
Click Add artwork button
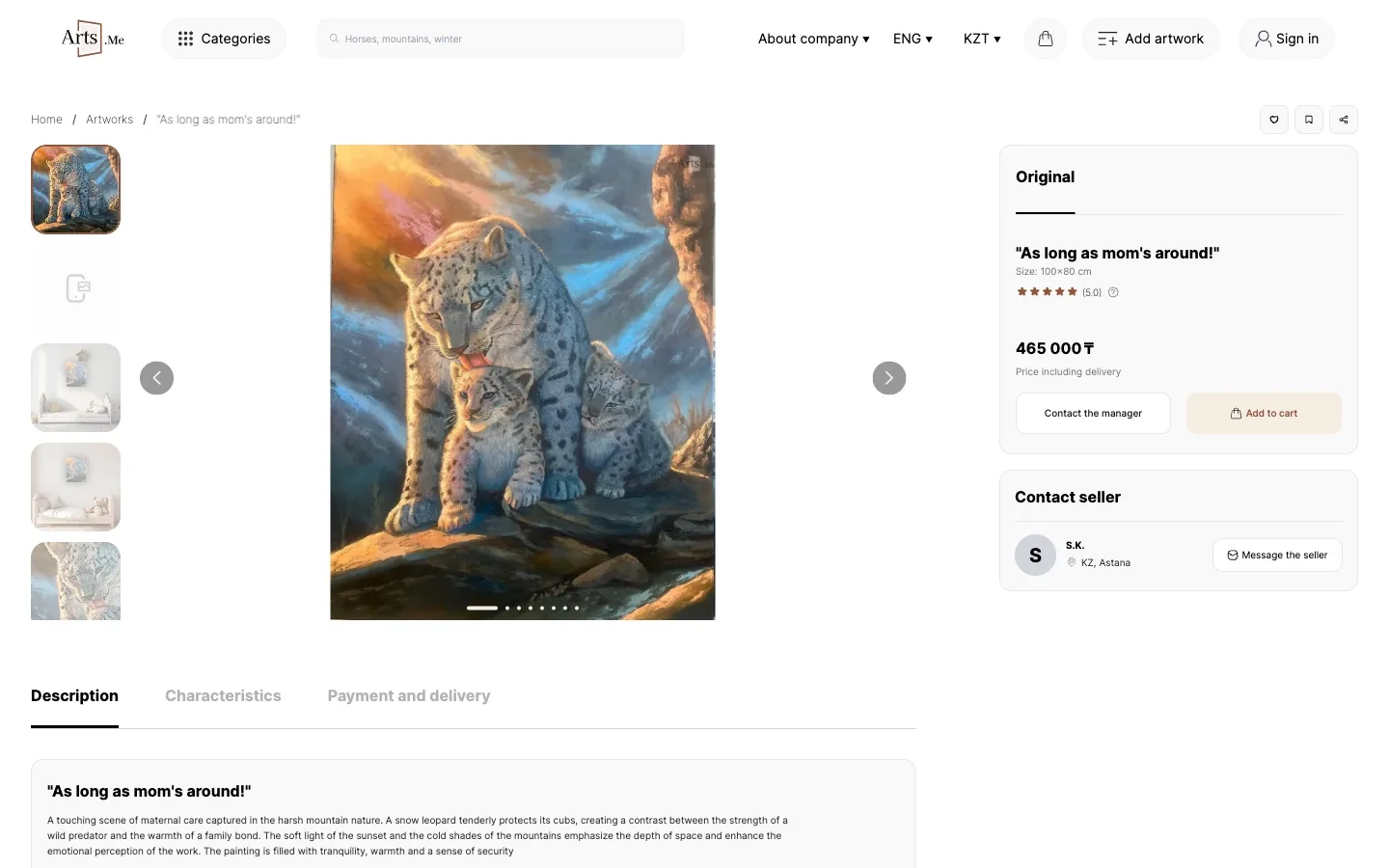[x=1151, y=39]
